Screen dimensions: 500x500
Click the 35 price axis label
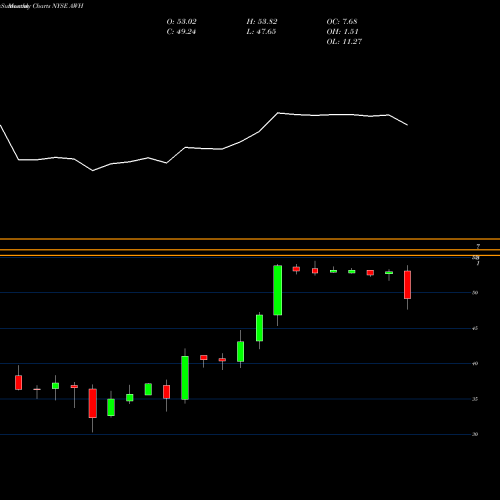475,399
